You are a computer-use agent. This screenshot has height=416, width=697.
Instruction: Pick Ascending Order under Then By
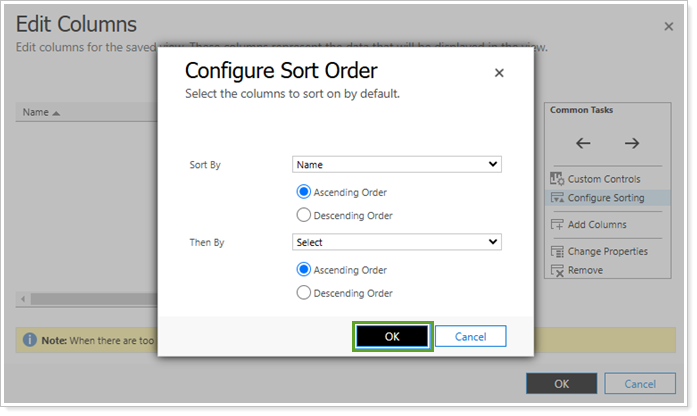pyautogui.click(x=304, y=270)
